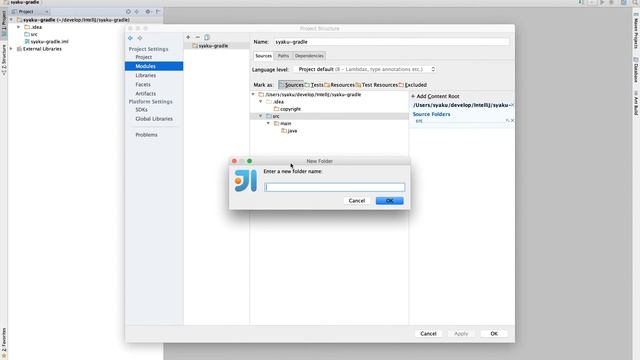Open the Dependencies tab
Viewport: 640px width, 360px height.
[309, 56]
